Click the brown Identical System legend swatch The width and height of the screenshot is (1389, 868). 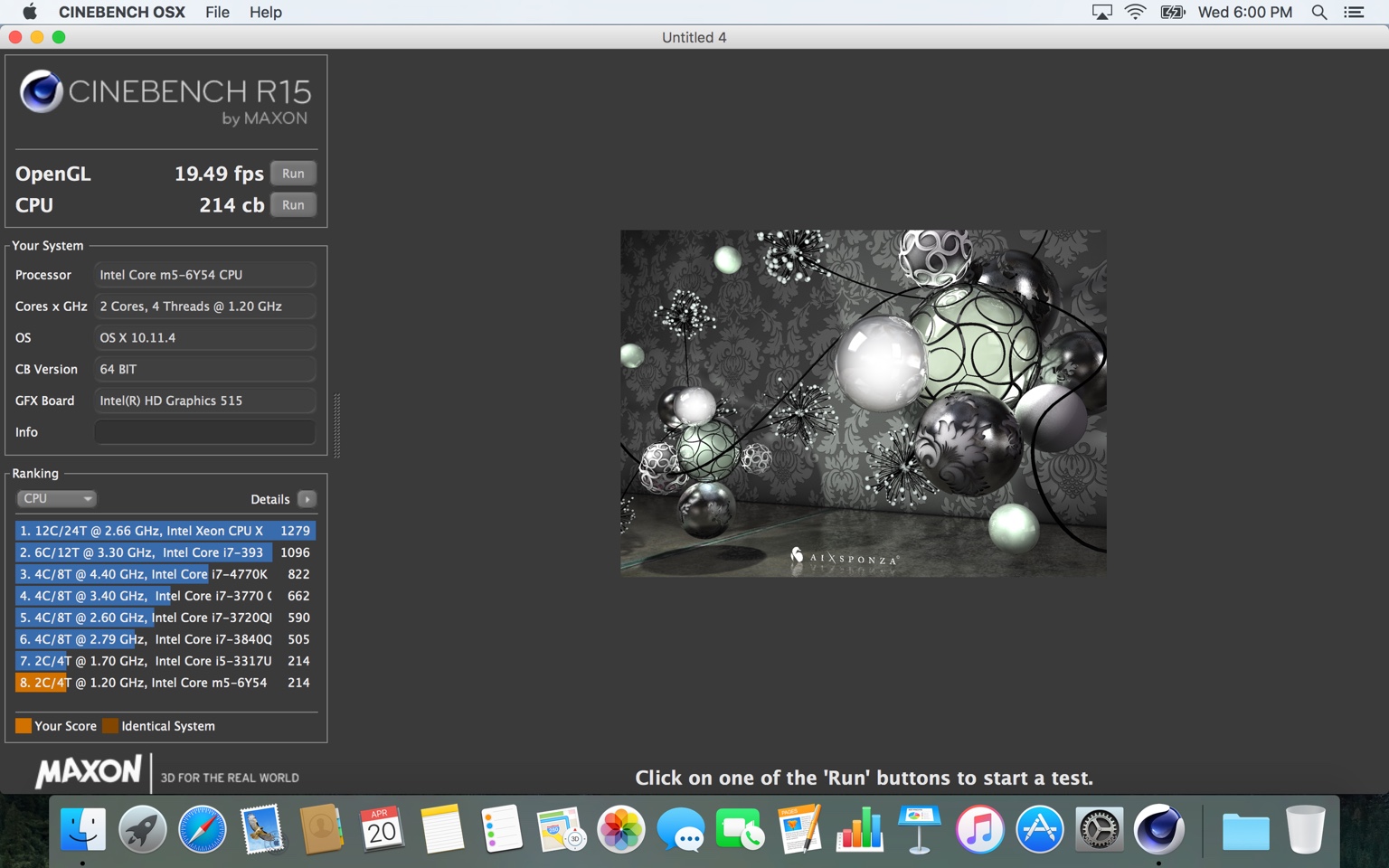tap(110, 726)
